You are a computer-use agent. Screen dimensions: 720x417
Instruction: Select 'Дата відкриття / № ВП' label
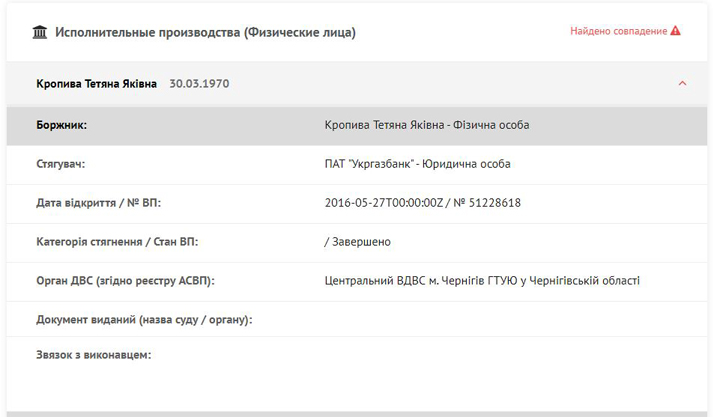click(98, 203)
